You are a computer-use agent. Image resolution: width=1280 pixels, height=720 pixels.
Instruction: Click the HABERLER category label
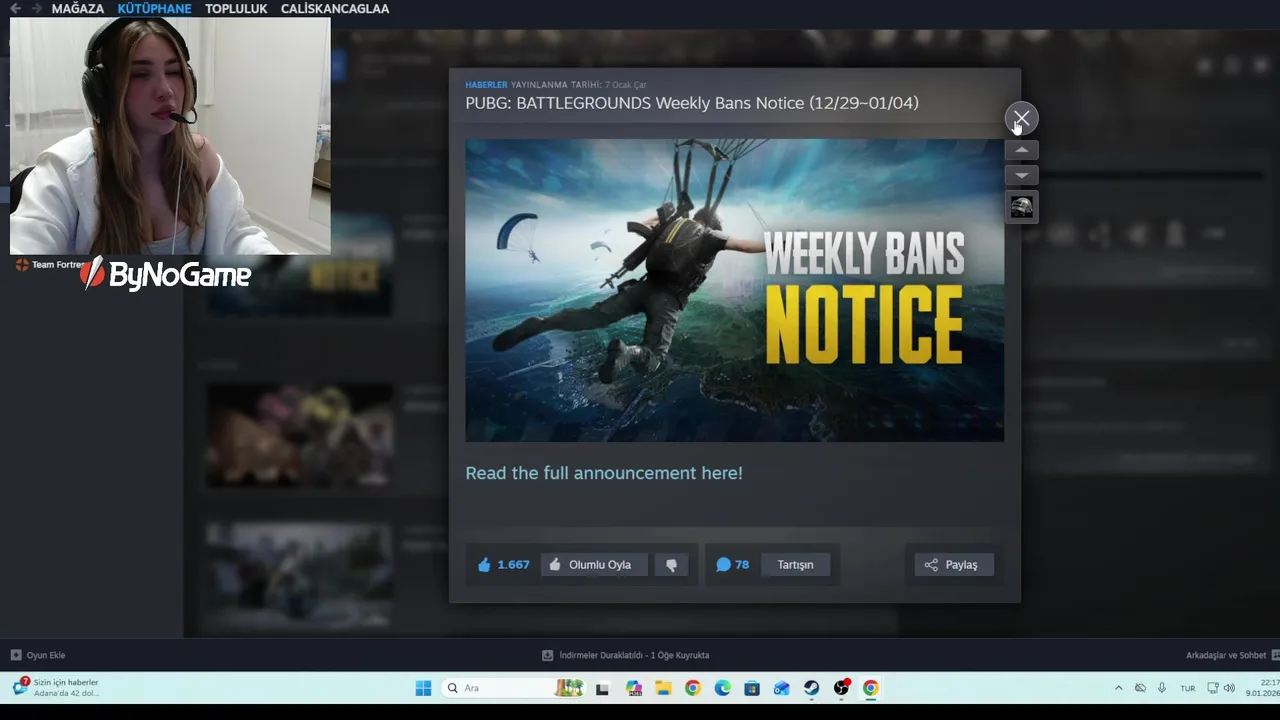pyautogui.click(x=486, y=85)
